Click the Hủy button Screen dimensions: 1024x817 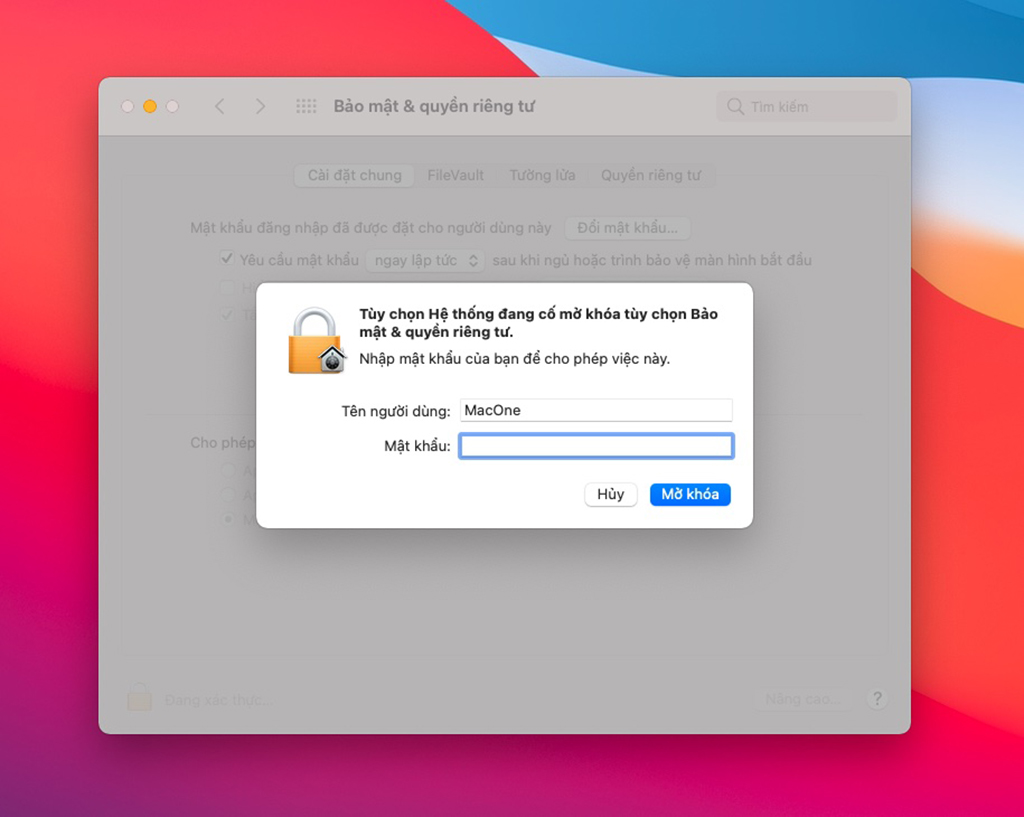pos(611,494)
